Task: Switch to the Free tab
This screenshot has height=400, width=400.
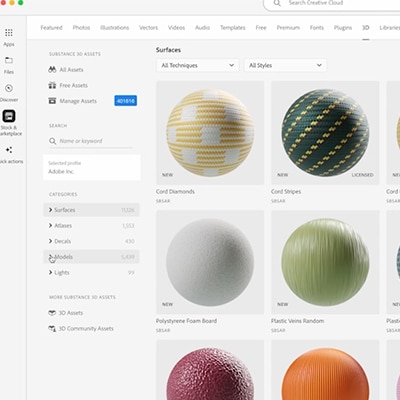Action: (261, 28)
